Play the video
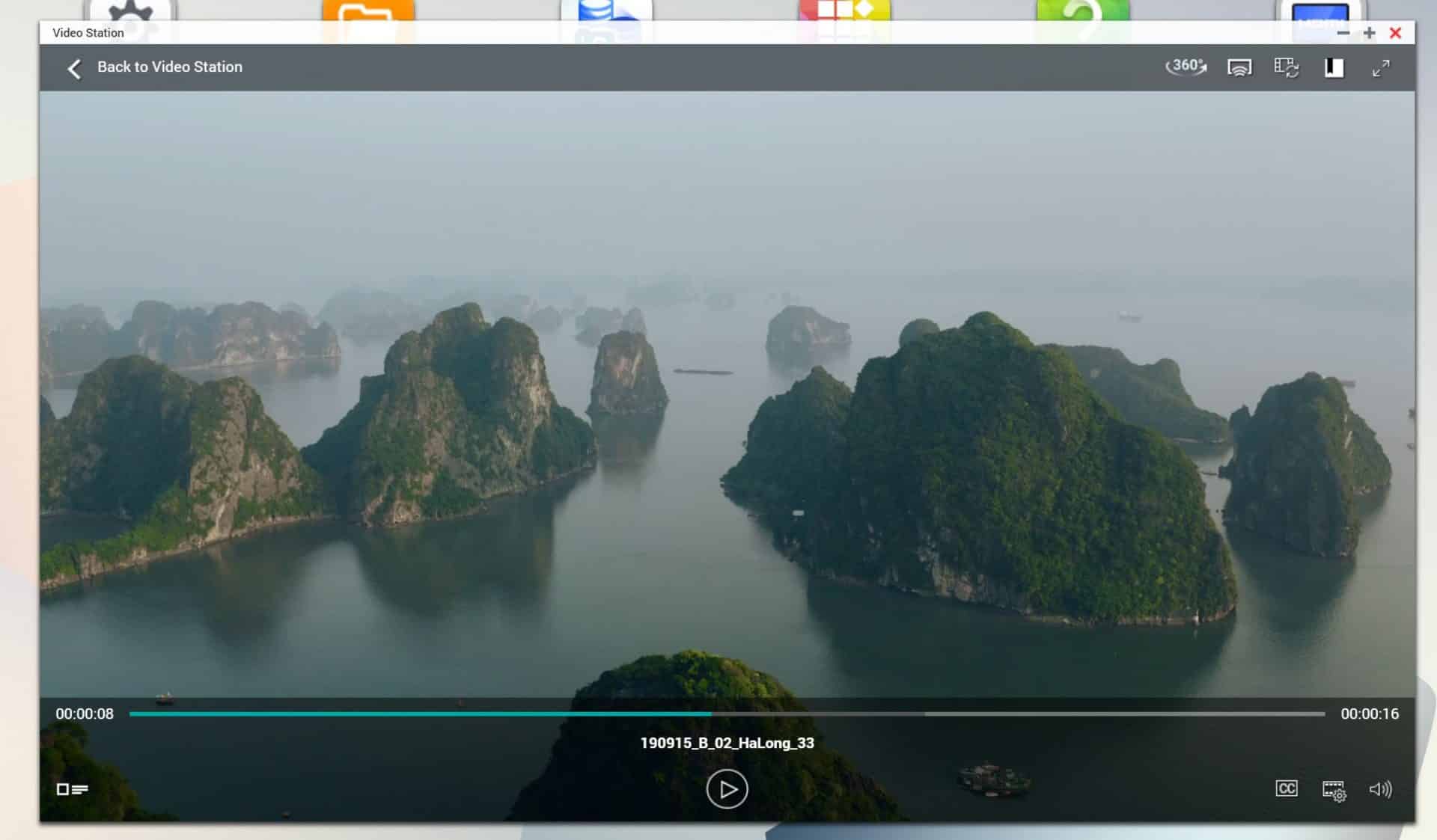Viewport: 1437px width, 840px height. [727, 789]
